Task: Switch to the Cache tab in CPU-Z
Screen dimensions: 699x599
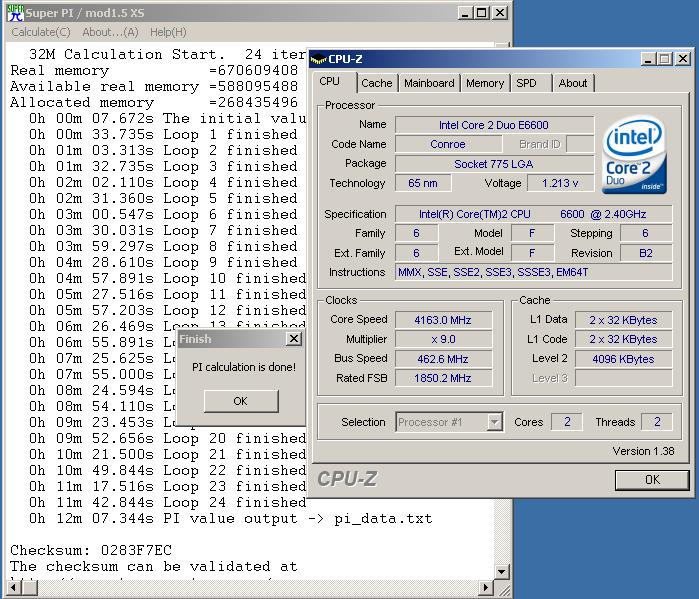Action: point(377,83)
